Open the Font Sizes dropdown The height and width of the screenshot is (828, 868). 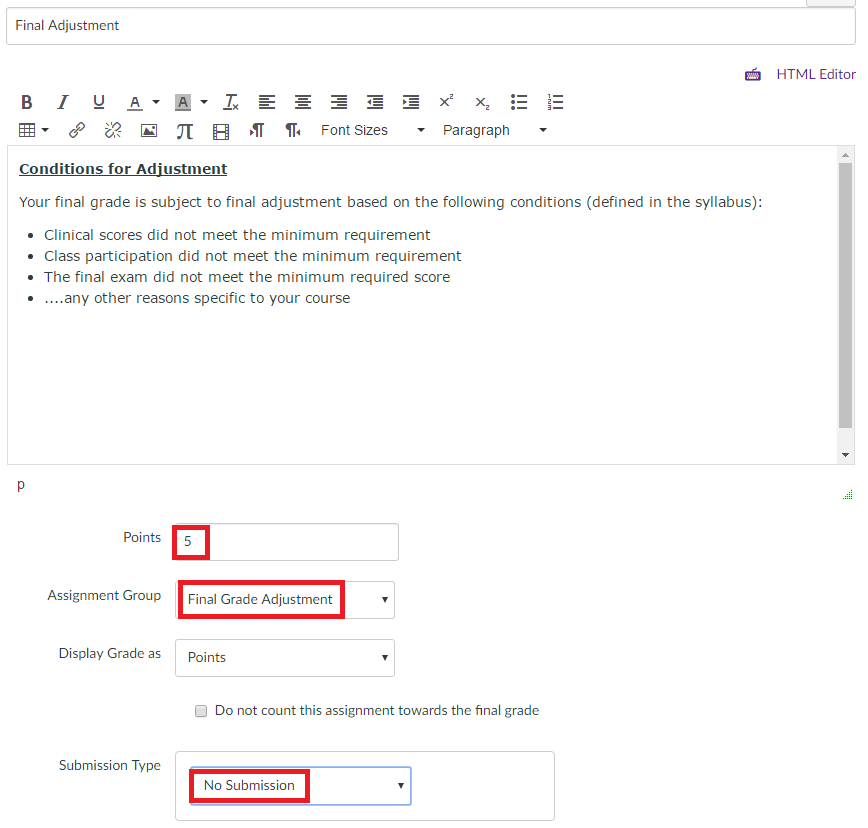tap(372, 130)
